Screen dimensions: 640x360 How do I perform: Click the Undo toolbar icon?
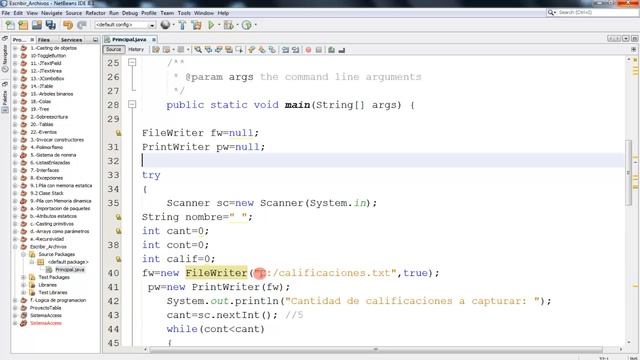[x=68, y=25]
